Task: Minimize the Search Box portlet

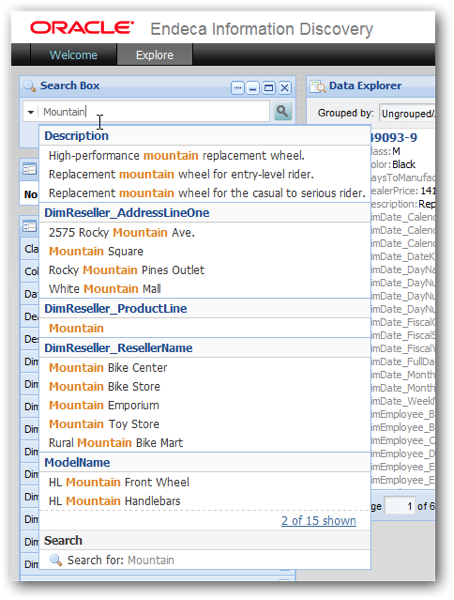Action: [x=253, y=88]
